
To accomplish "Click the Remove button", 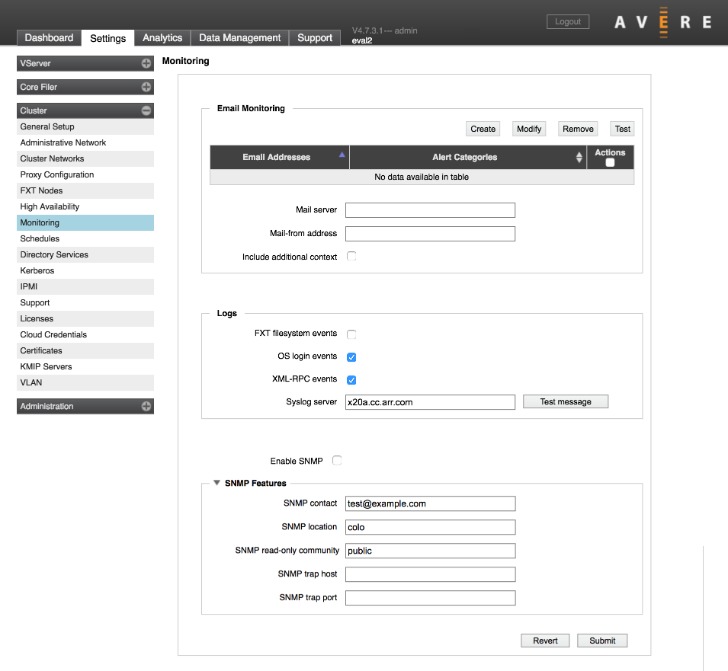I will click(578, 129).
